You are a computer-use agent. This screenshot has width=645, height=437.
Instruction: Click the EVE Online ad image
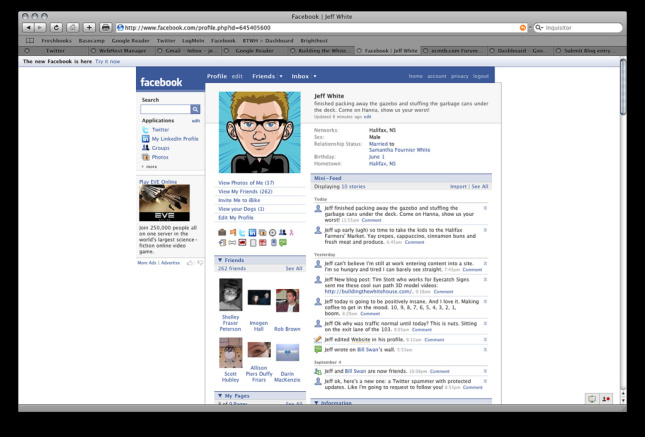(x=165, y=203)
